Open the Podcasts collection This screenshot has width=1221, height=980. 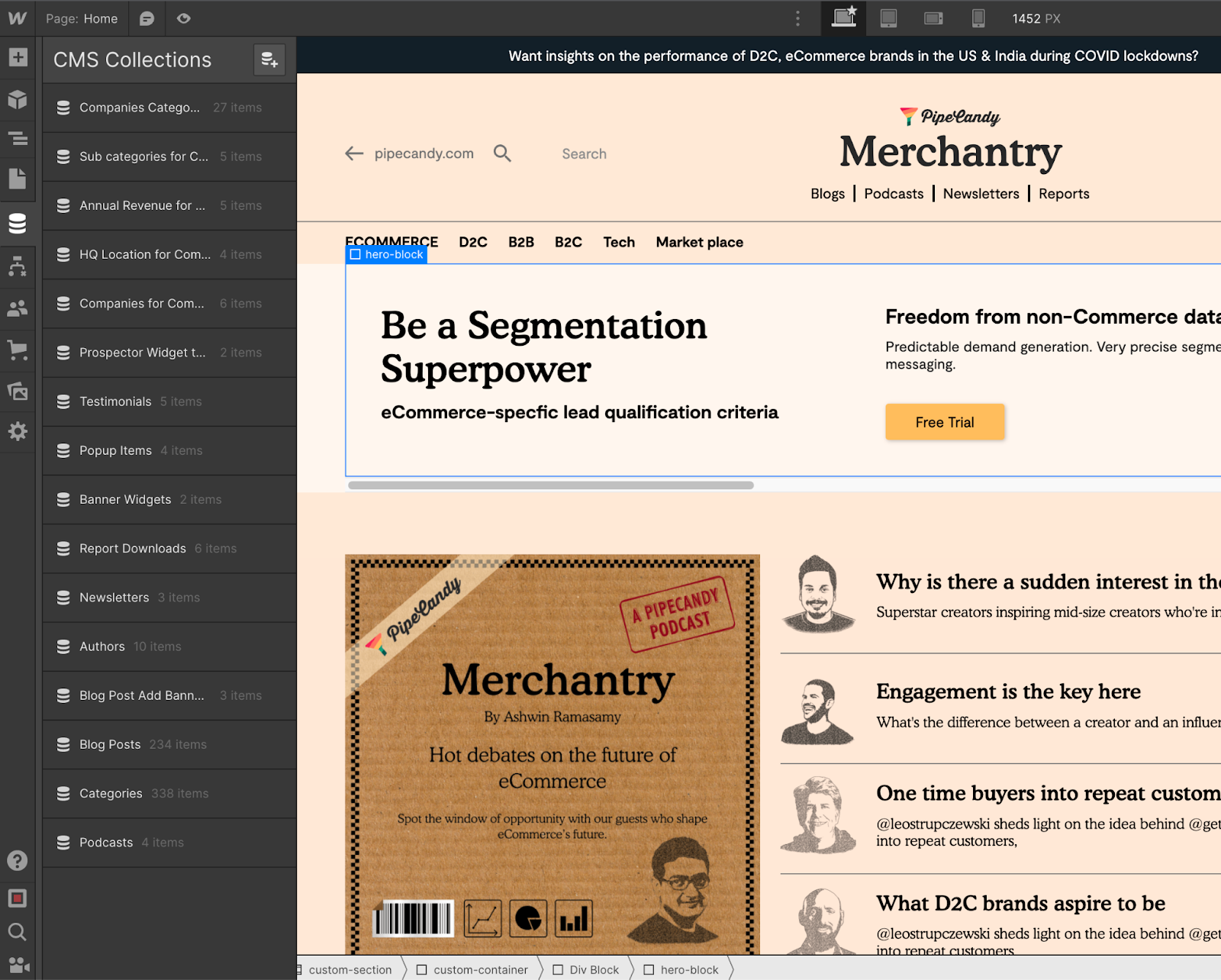point(169,843)
